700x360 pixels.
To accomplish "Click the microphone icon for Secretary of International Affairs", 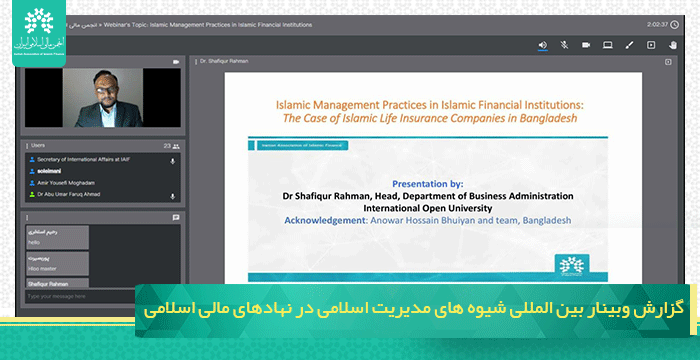I will [x=172, y=161].
